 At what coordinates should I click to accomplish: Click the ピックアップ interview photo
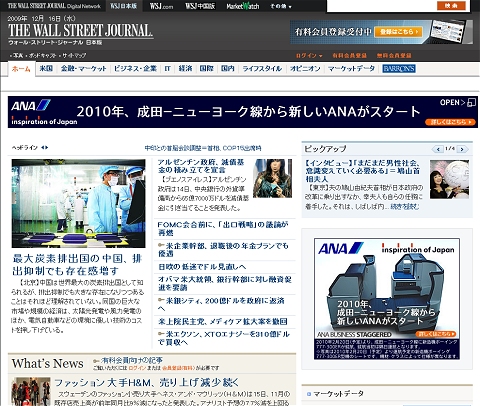tap(449, 179)
